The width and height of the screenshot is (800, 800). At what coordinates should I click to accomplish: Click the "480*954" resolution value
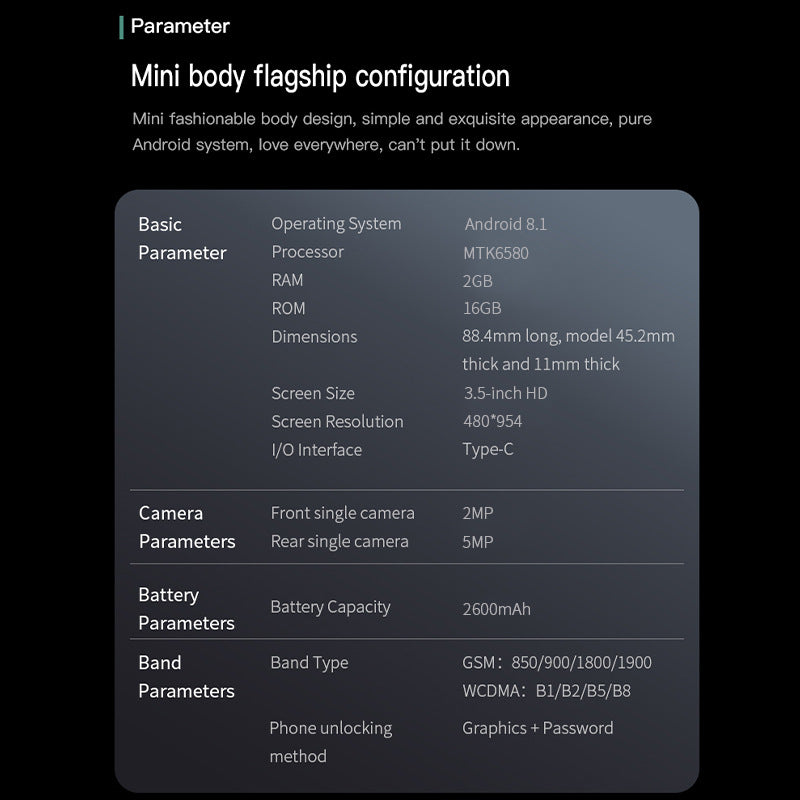tap(492, 421)
